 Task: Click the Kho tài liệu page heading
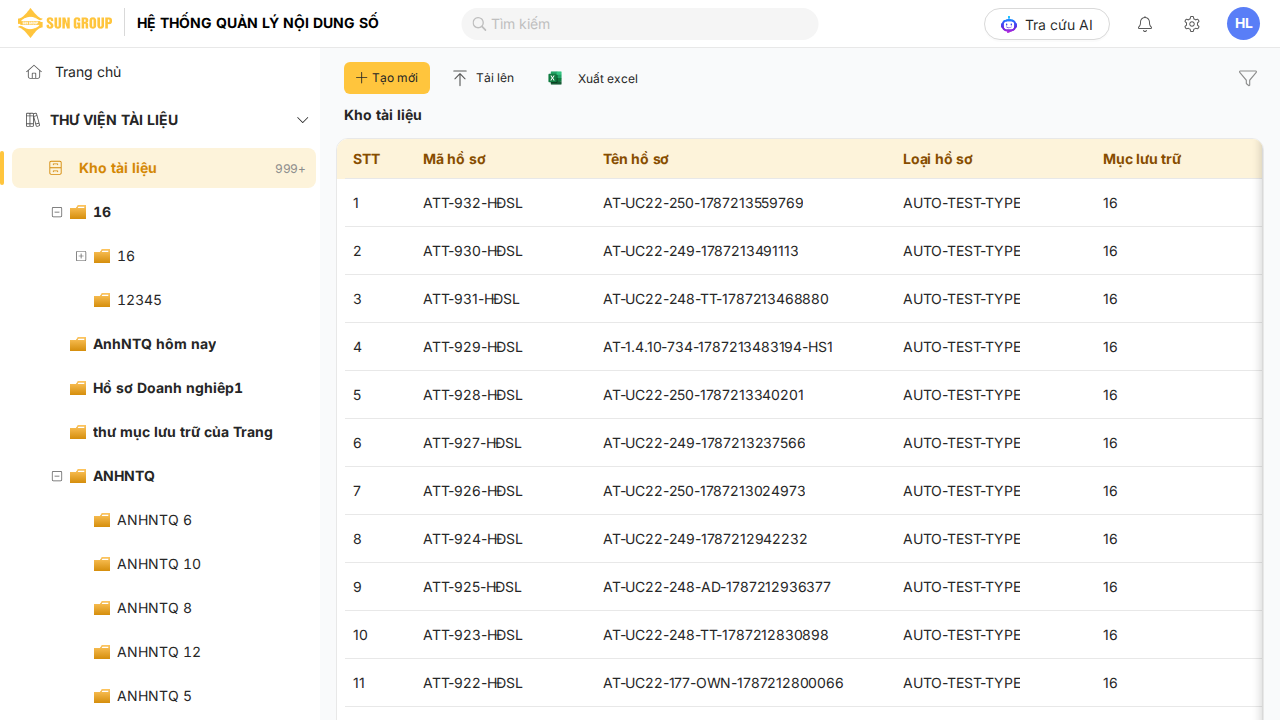point(383,115)
